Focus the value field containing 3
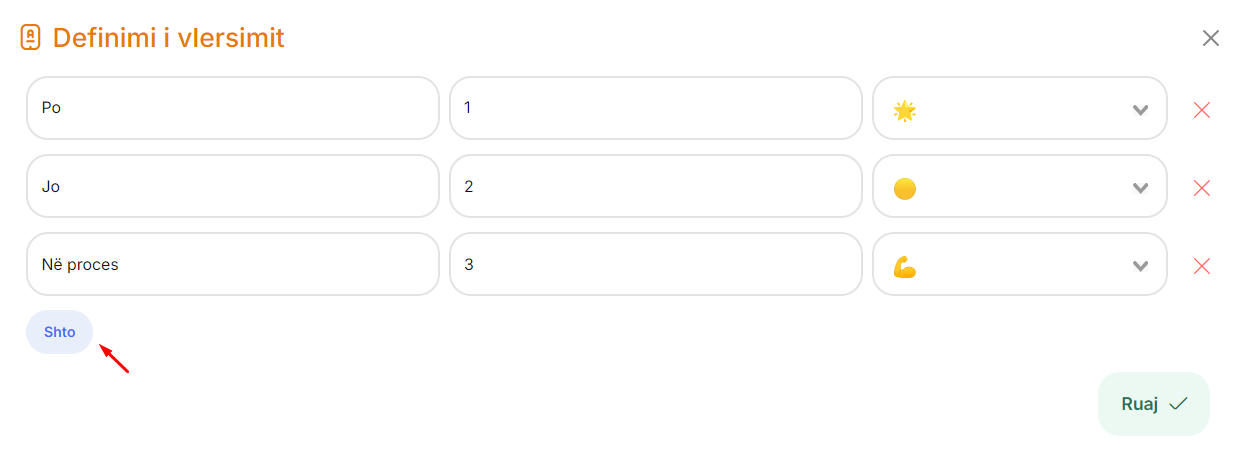This screenshot has height=462, width=1237. tap(656, 264)
